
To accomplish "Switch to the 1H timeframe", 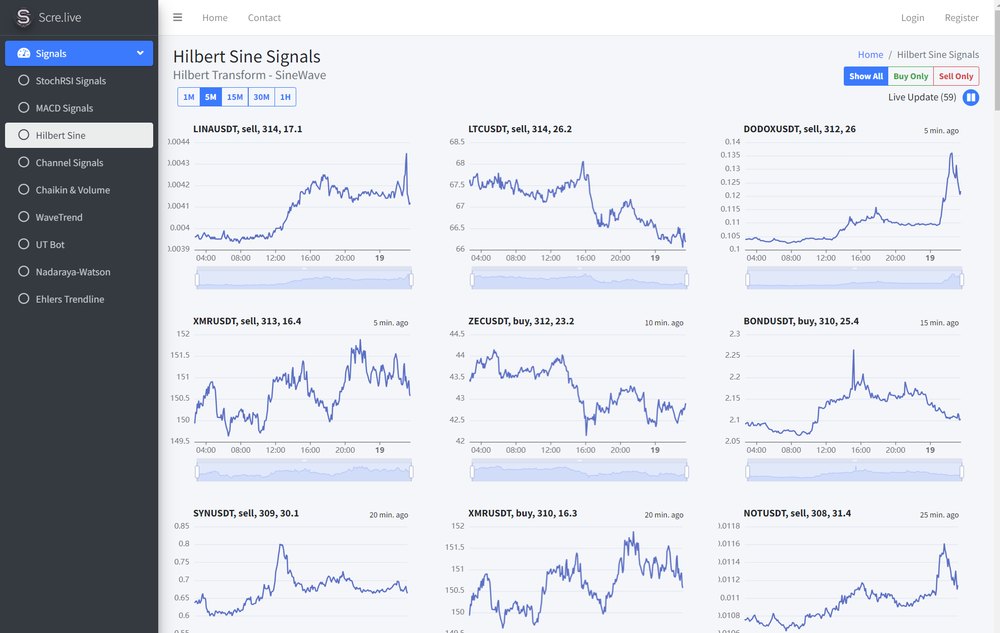I will (285, 97).
